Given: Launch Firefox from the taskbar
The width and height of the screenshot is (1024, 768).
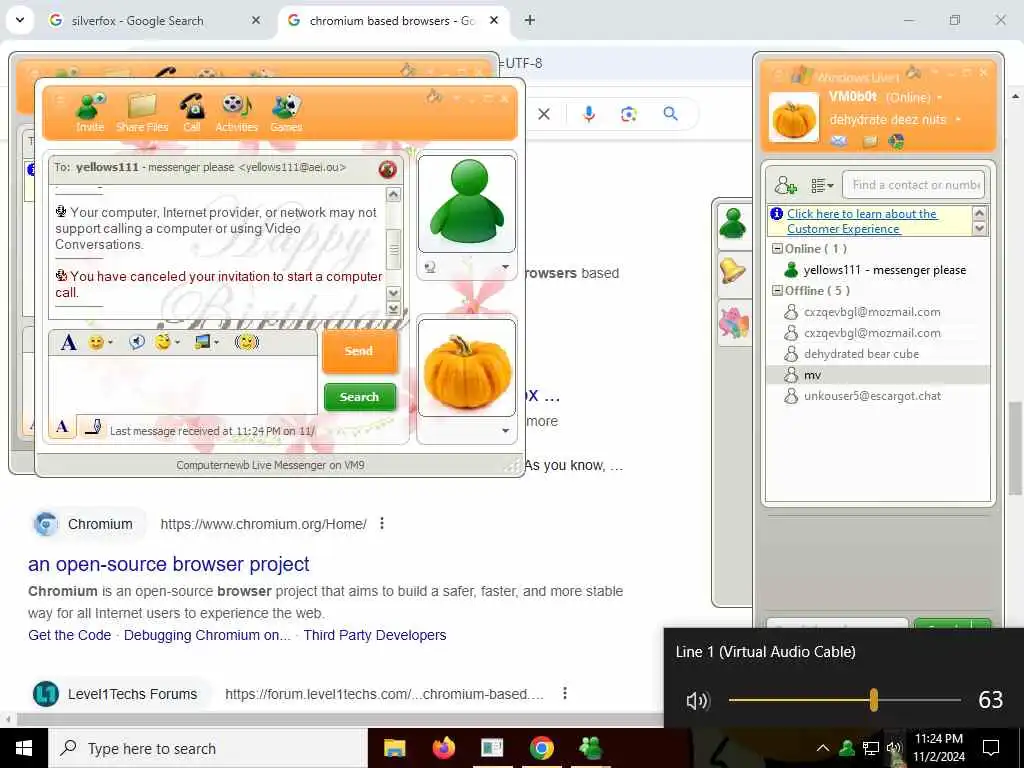Looking at the screenshot, I should [443, 748].
